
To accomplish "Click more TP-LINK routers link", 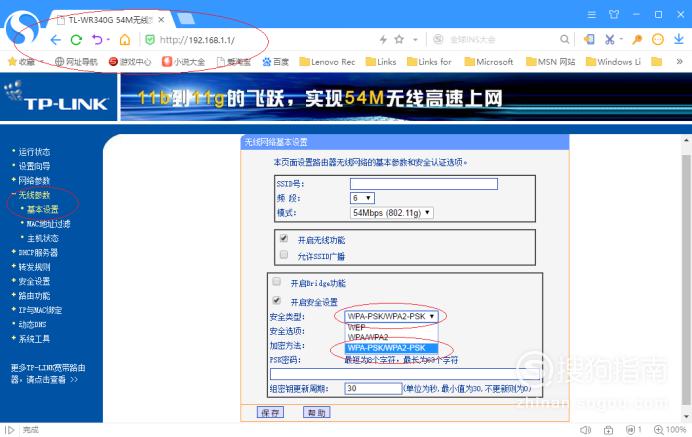I will coord(48,373).
